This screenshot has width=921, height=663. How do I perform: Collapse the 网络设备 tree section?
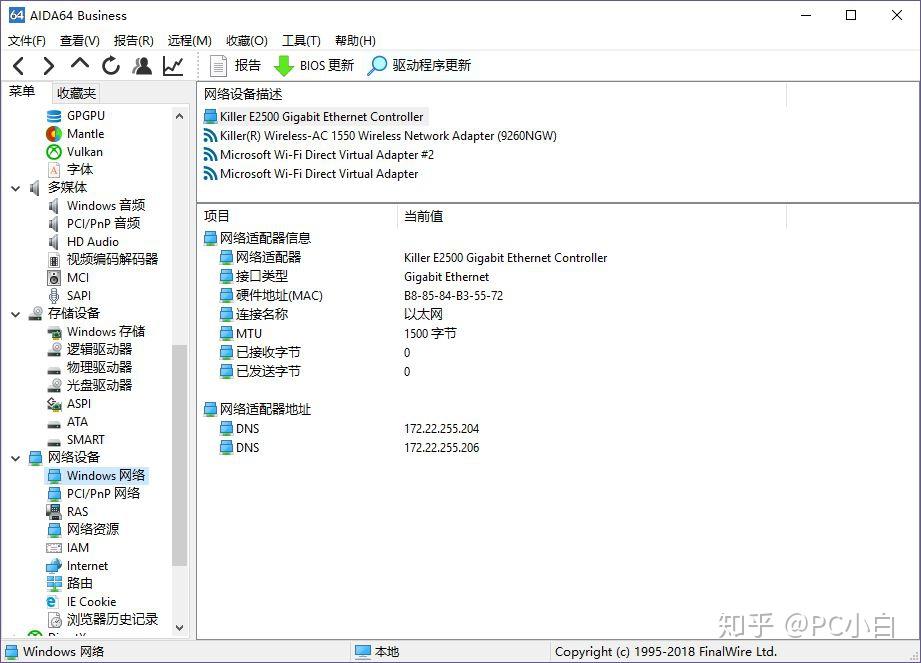click(x=14, y=457)
